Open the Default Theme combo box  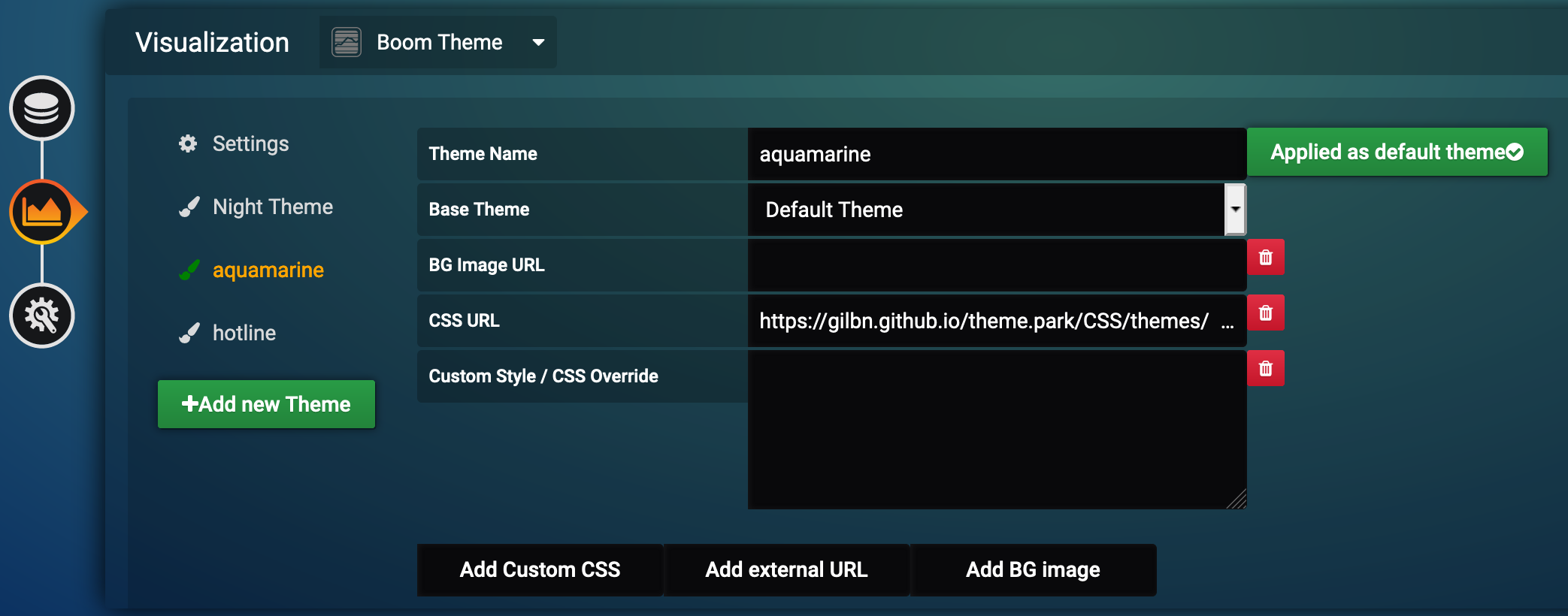click(985, 210)
